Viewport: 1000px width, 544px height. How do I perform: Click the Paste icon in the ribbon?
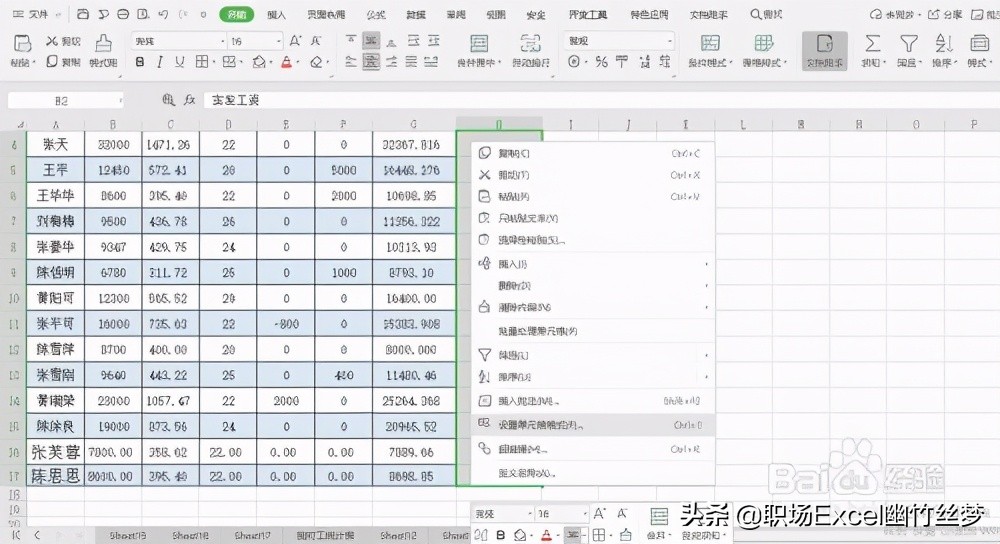point(22,43)
